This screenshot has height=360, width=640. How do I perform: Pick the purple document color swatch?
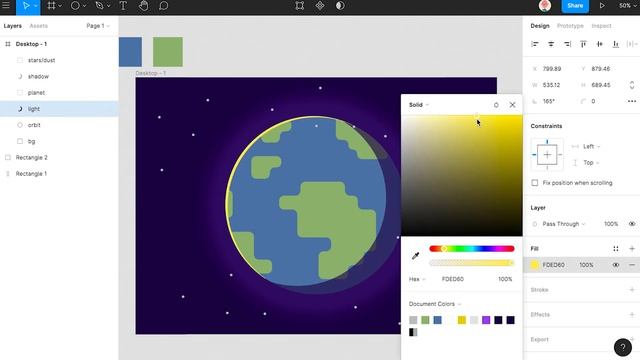486,320
